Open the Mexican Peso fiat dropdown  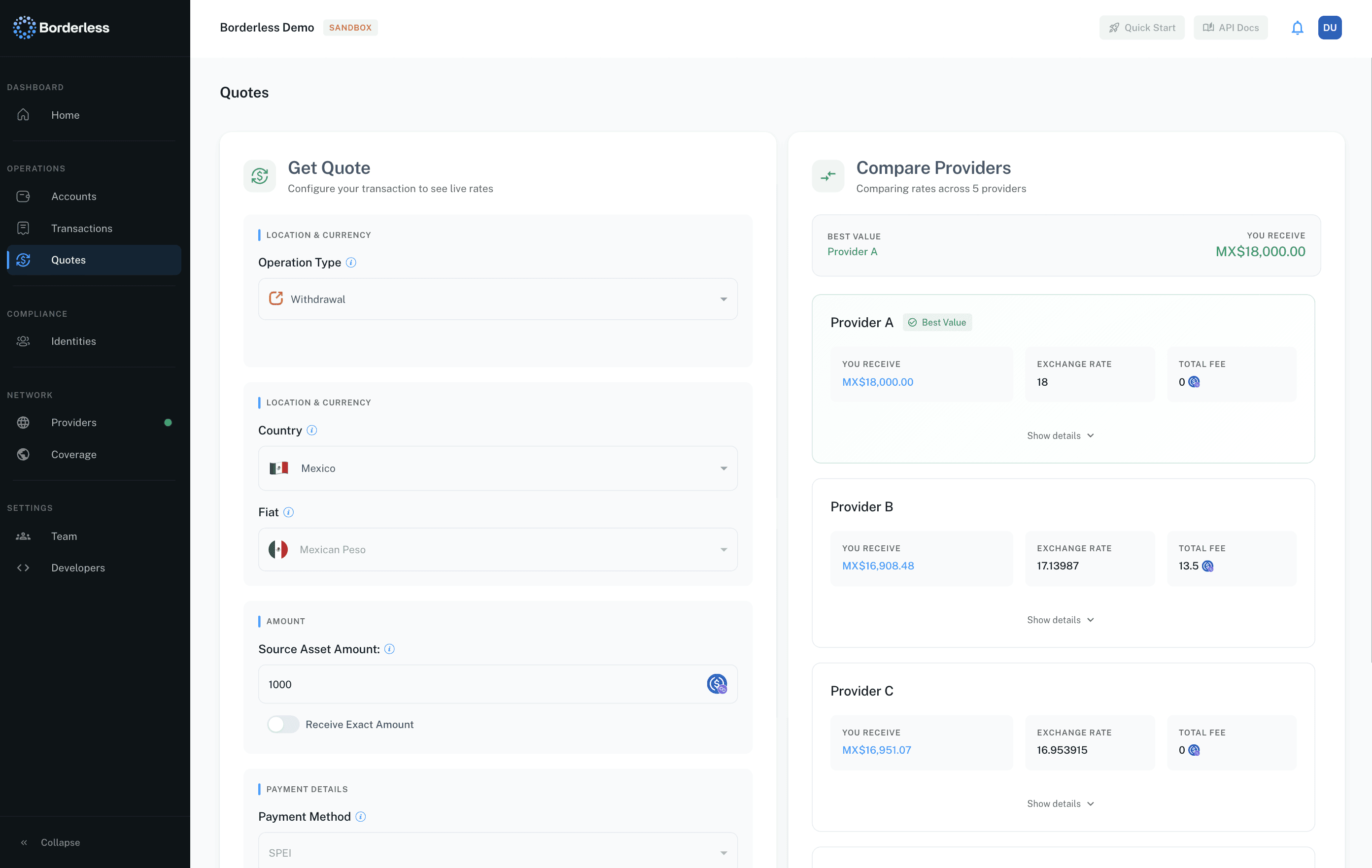(497, 550)
